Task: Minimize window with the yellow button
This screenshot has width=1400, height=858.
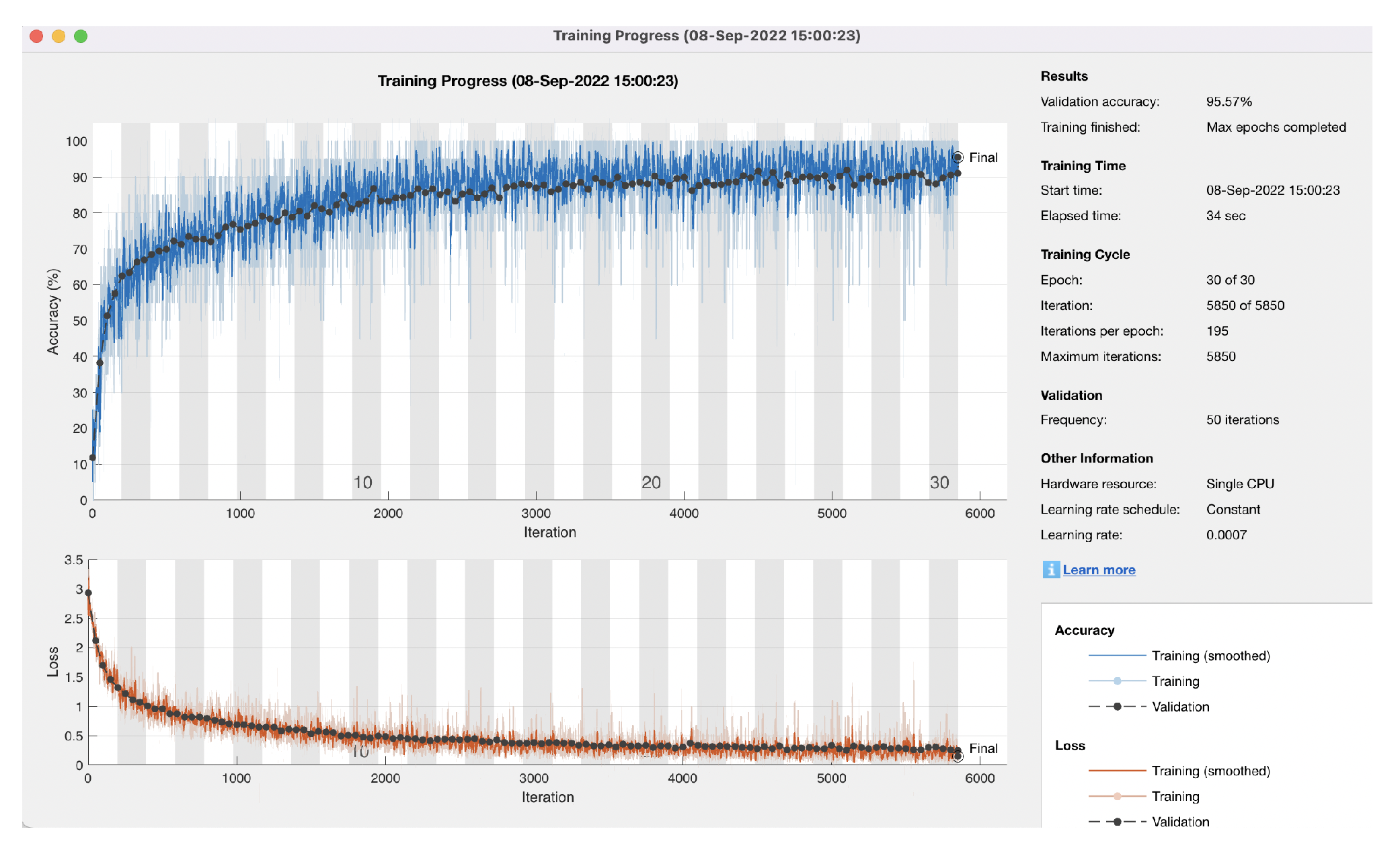Action: tap(59, 36)
